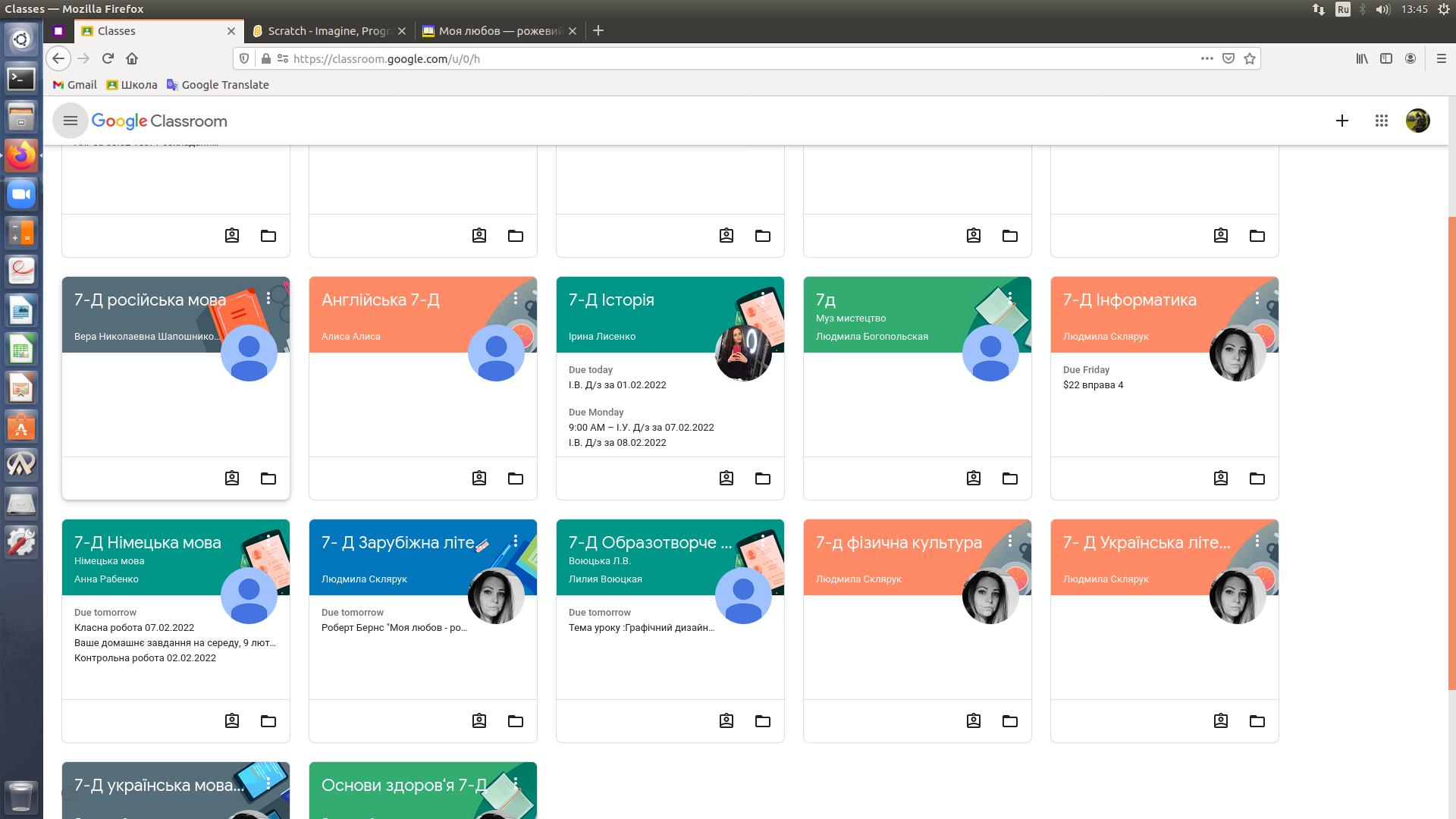Expand options menu on 7-Д Історія card
Image resolution: width=1456 pixels, height=819 pixels.
762,299
